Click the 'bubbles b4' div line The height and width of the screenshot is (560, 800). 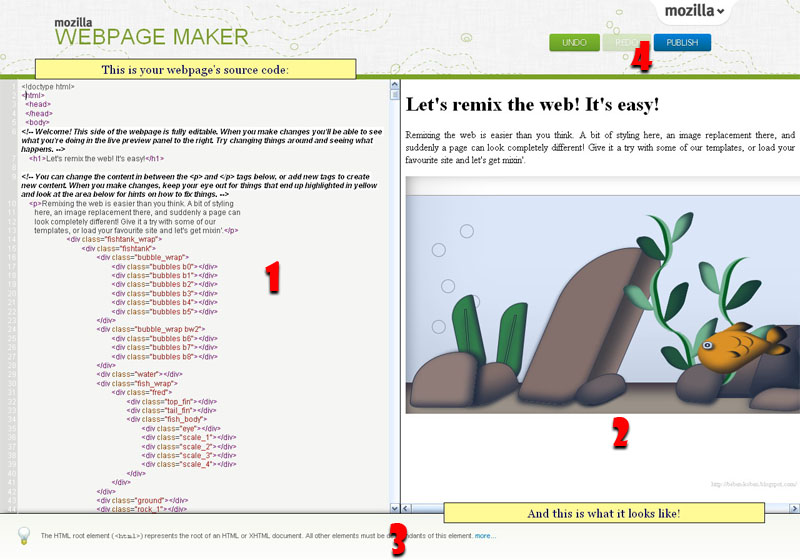[x=165, y=302]
